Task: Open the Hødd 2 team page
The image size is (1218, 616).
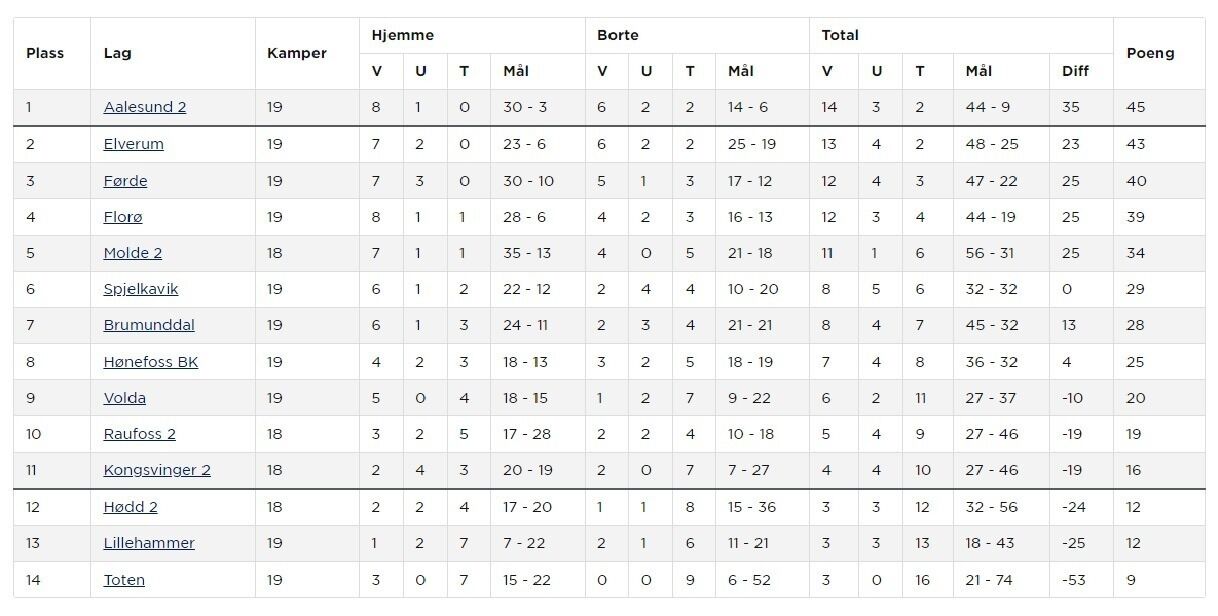Action: pyautogui.click(x=131, y=507)
